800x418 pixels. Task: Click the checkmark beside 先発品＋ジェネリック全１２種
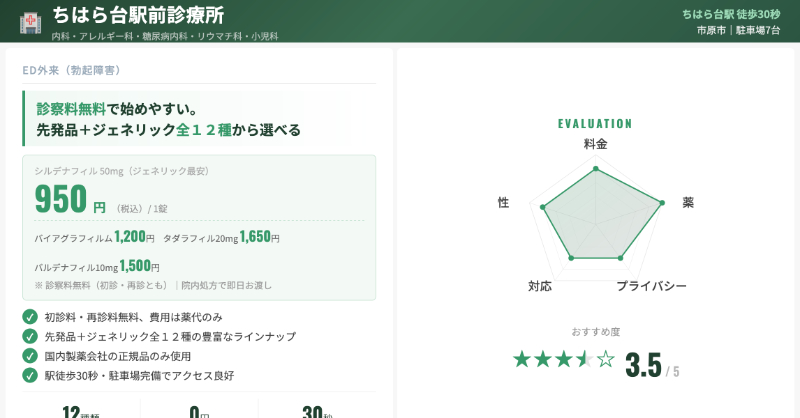pyautogui.click(x=30, y=336)
